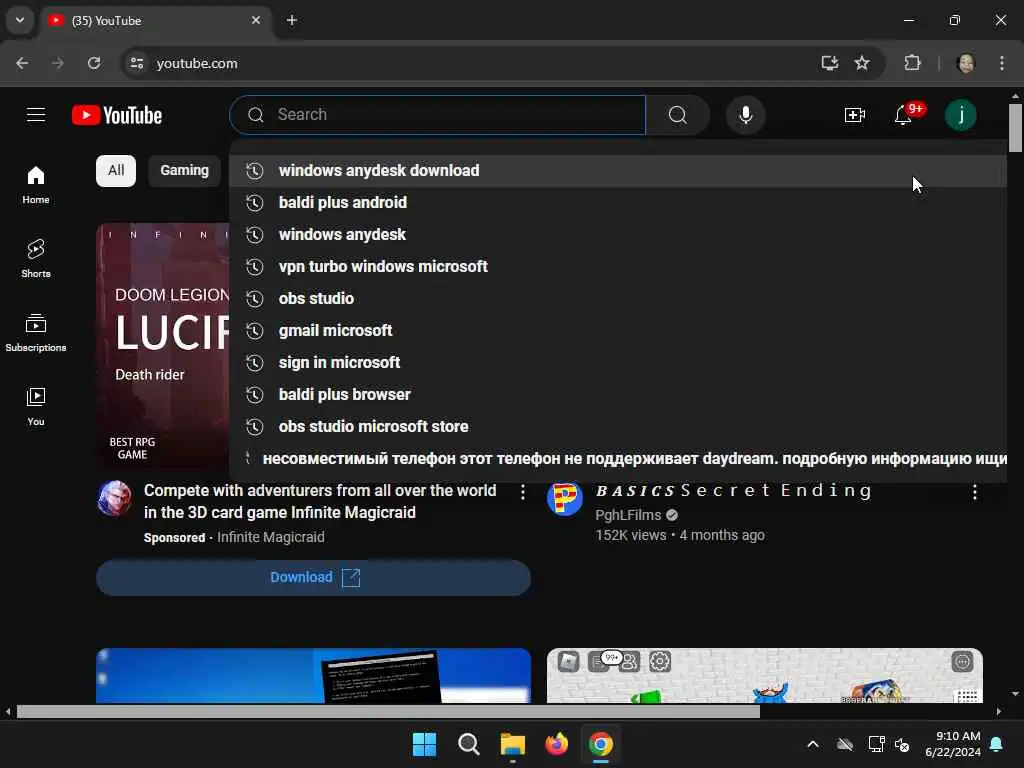Bookmark this page with the star

coord(862,63)
